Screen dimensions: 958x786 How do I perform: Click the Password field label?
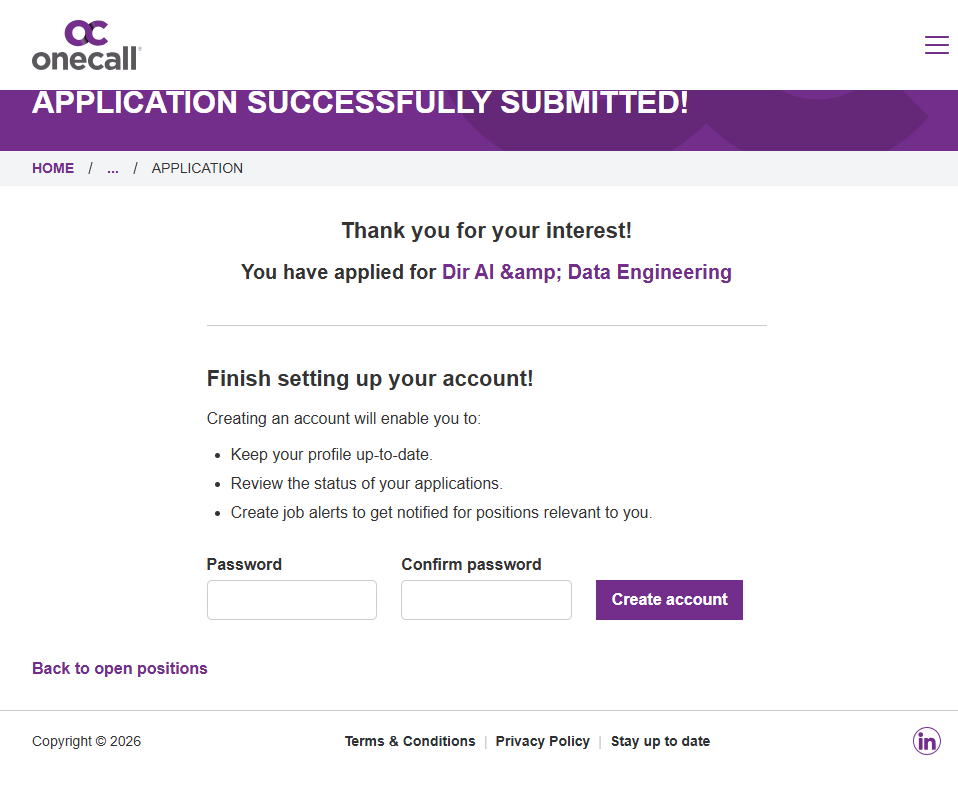[x=244, y=564]
